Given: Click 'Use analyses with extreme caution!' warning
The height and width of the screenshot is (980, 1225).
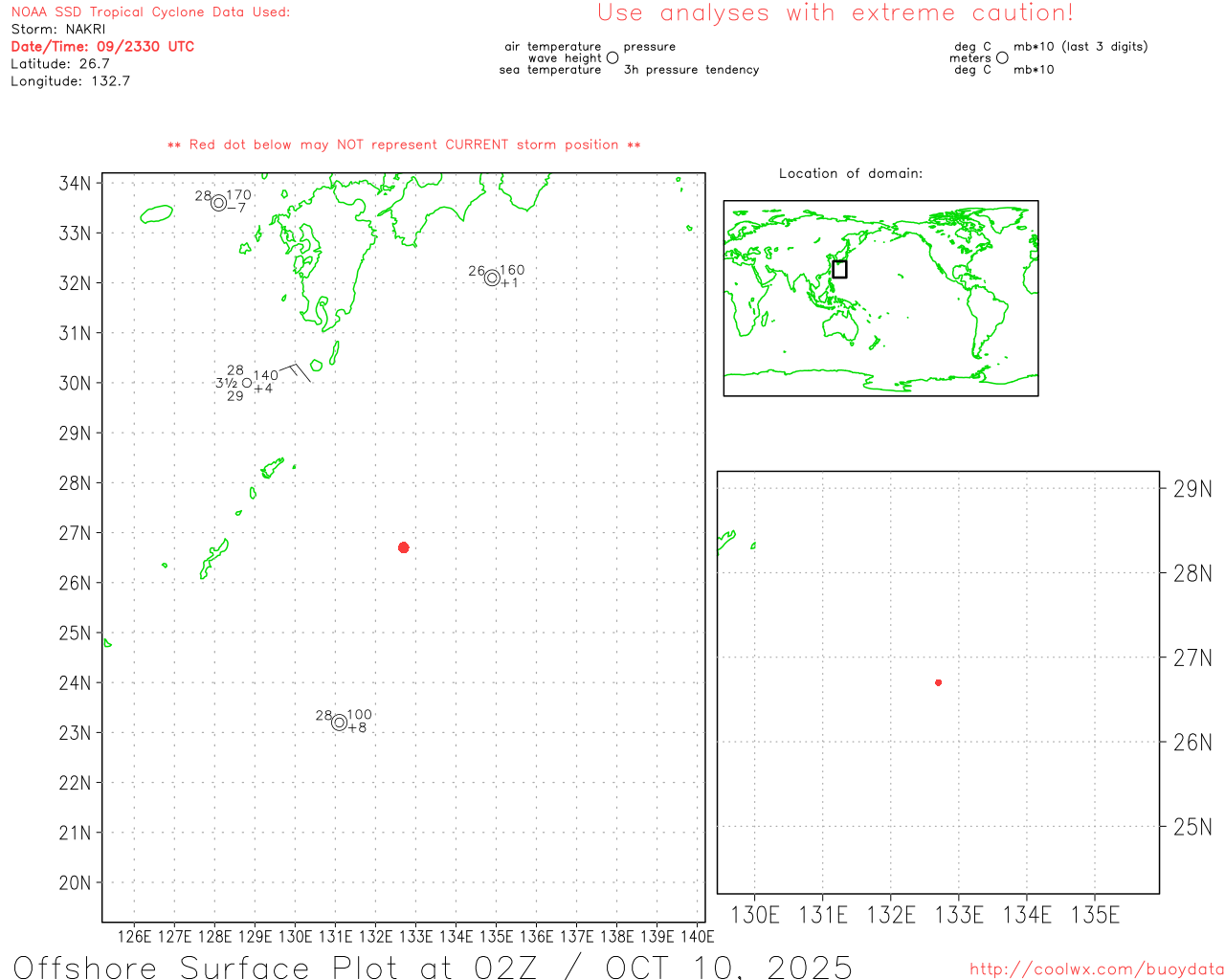Looking at the screenshot, I should tap(835, 12).
